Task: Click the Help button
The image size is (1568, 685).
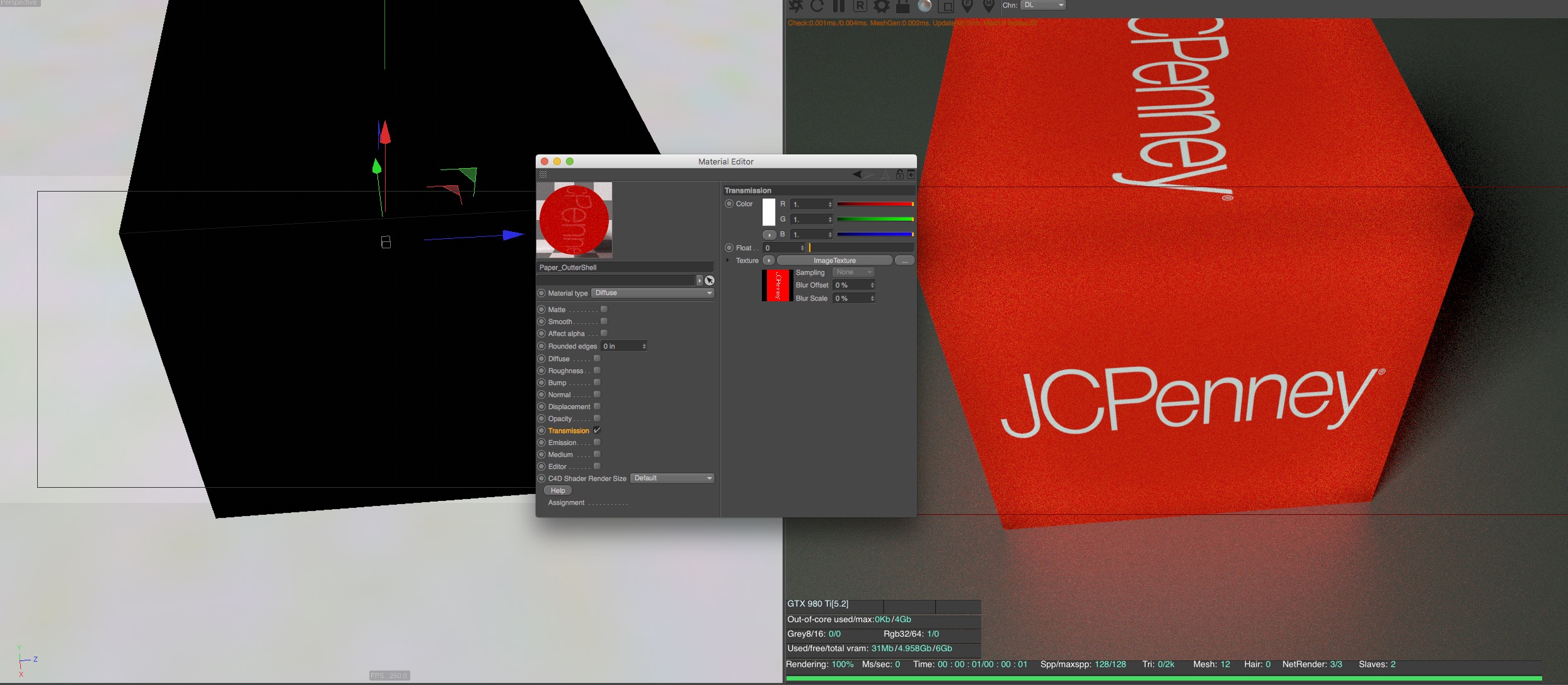Action: [x=558, y=490]
